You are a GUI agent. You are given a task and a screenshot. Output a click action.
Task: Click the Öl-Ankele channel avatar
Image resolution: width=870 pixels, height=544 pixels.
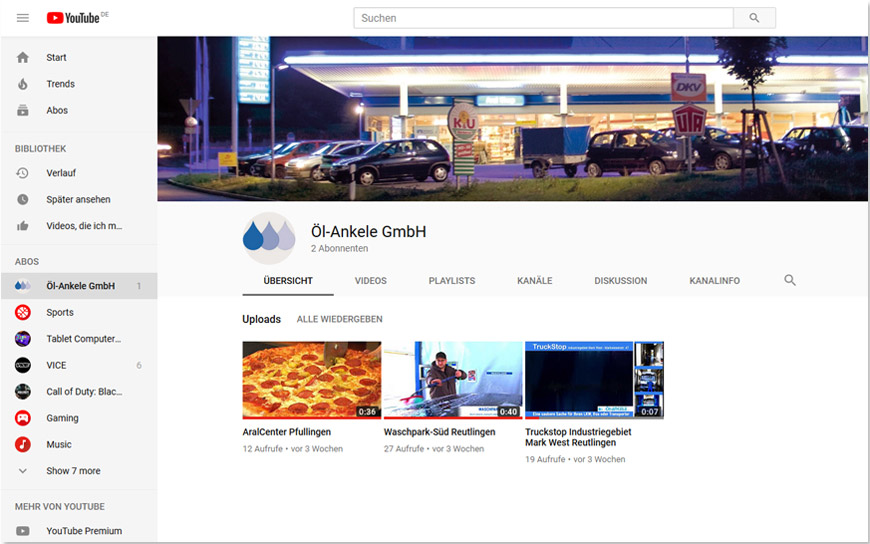[x=269, y=238]
